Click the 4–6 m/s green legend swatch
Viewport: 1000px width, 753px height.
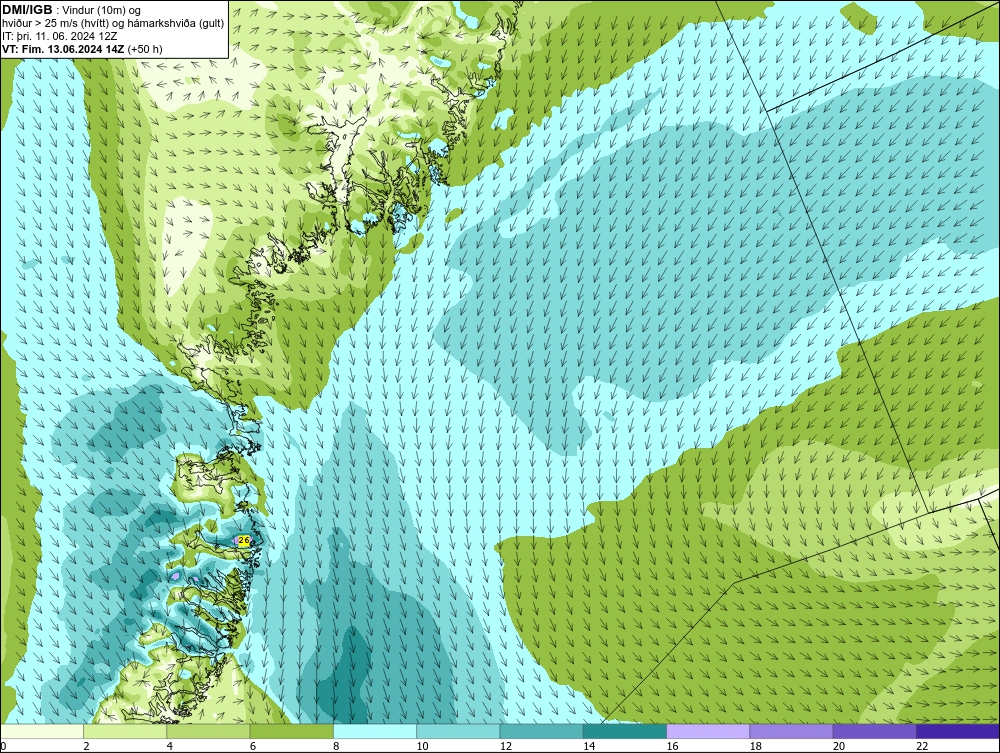click(x=209, y=731)
